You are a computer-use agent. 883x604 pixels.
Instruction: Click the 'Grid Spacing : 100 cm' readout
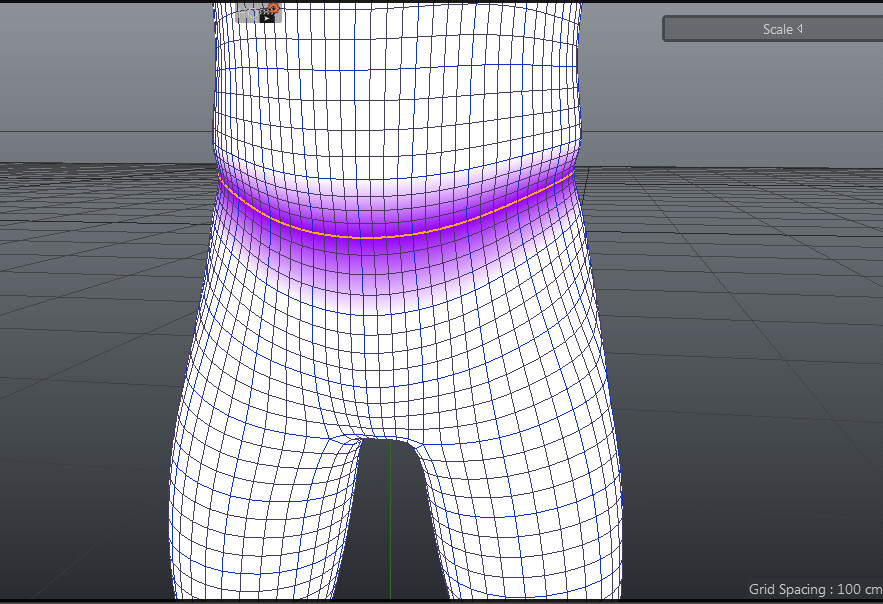point(815,589)
